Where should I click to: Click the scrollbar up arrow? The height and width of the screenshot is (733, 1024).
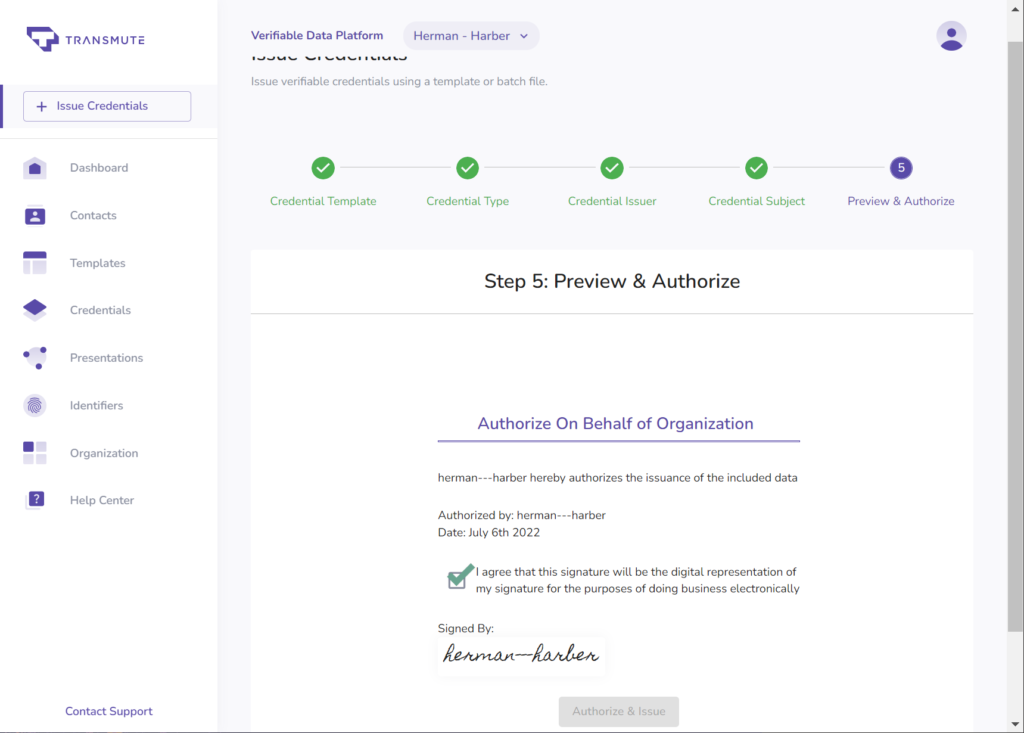[1016, 9]
